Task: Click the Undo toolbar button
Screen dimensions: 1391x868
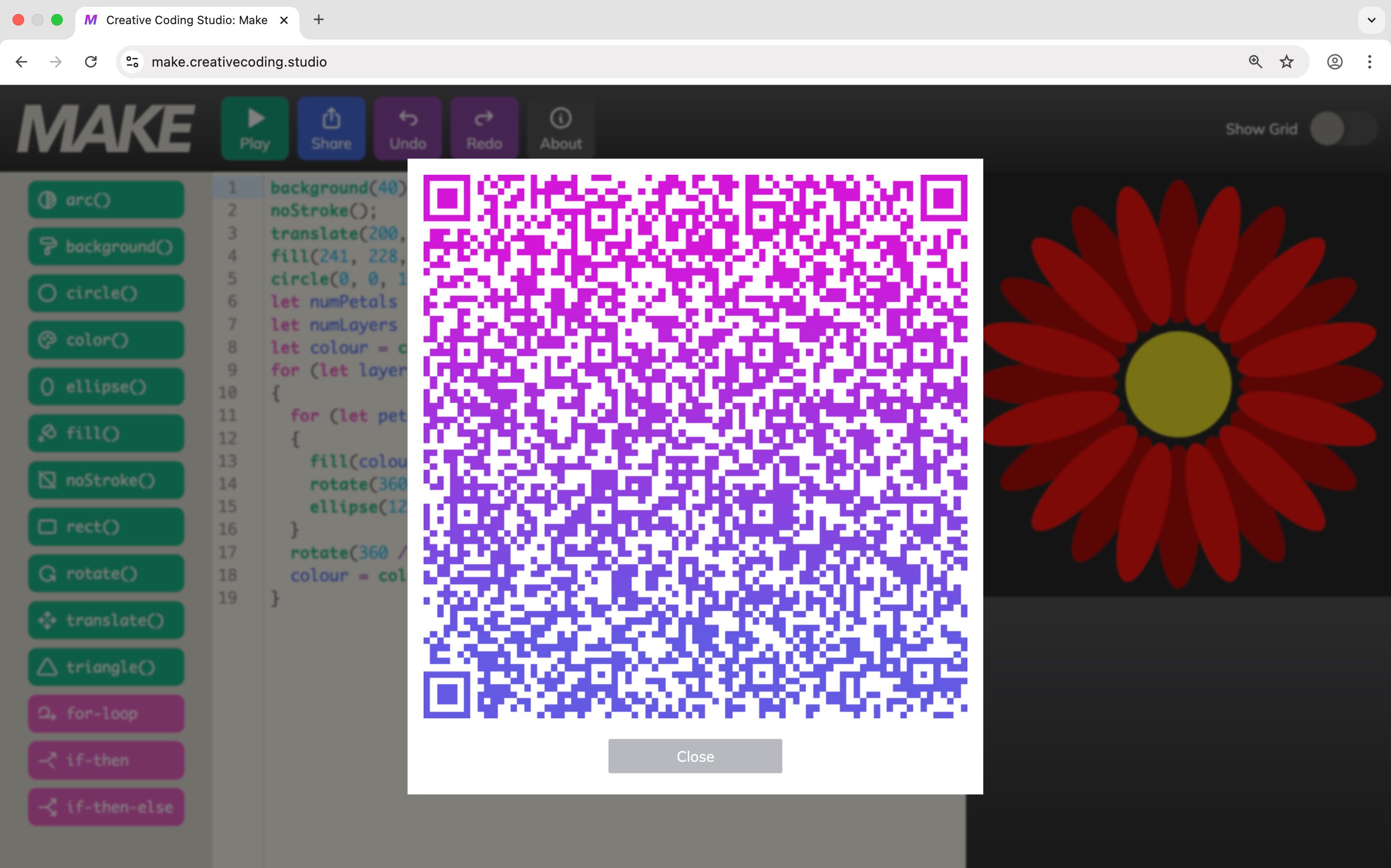Action: tap(408, 128)
